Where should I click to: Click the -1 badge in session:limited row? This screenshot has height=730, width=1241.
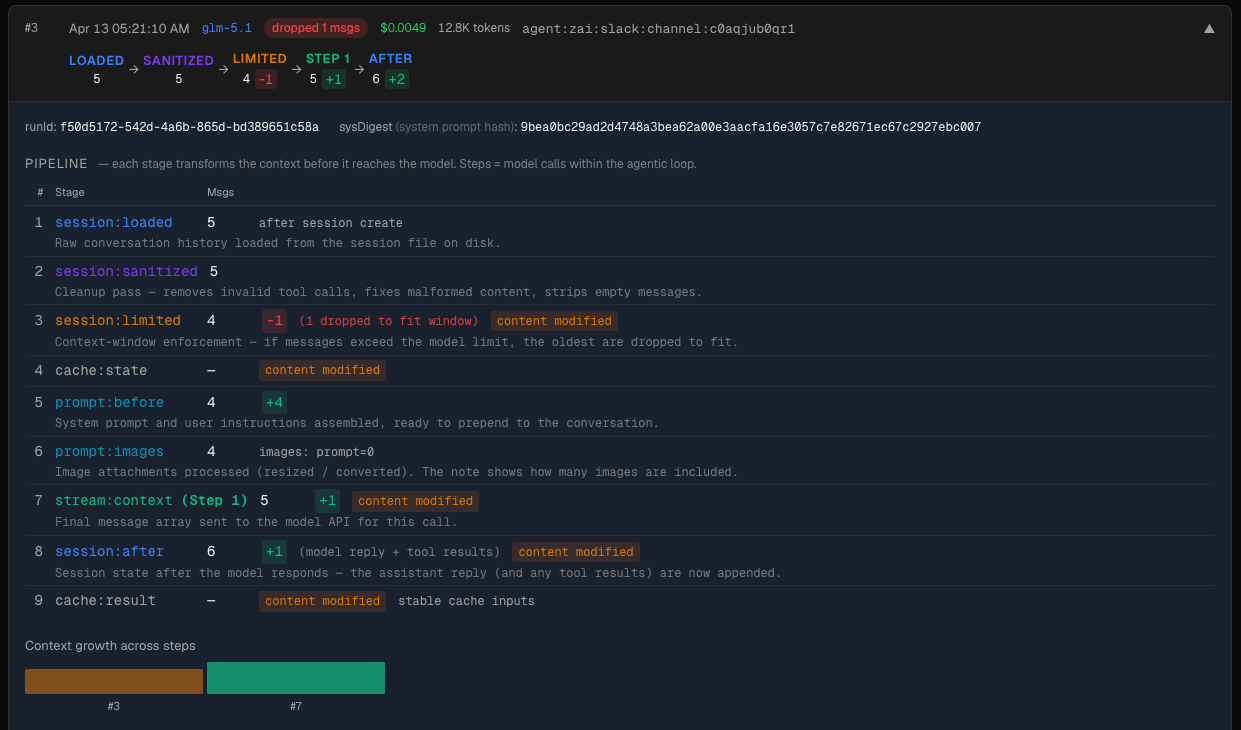pos(274,321)
